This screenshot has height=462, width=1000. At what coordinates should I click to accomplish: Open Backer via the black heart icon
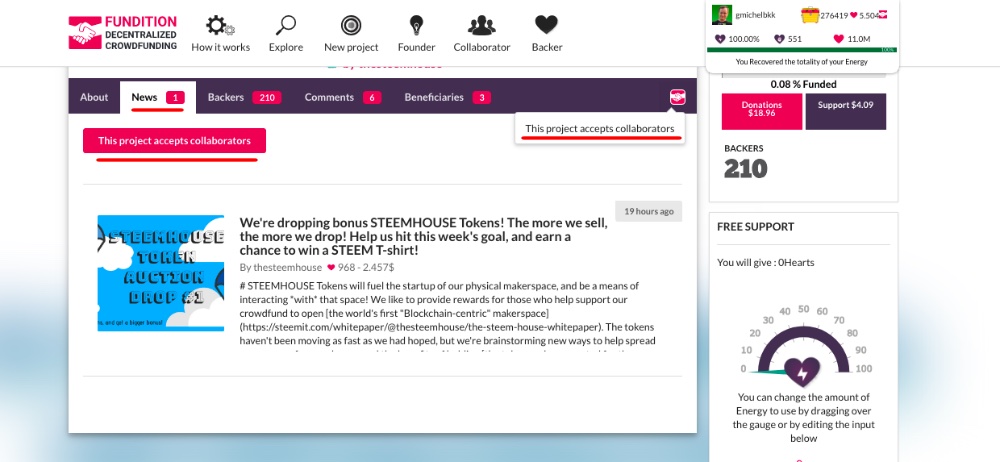[x=546, y=25]
